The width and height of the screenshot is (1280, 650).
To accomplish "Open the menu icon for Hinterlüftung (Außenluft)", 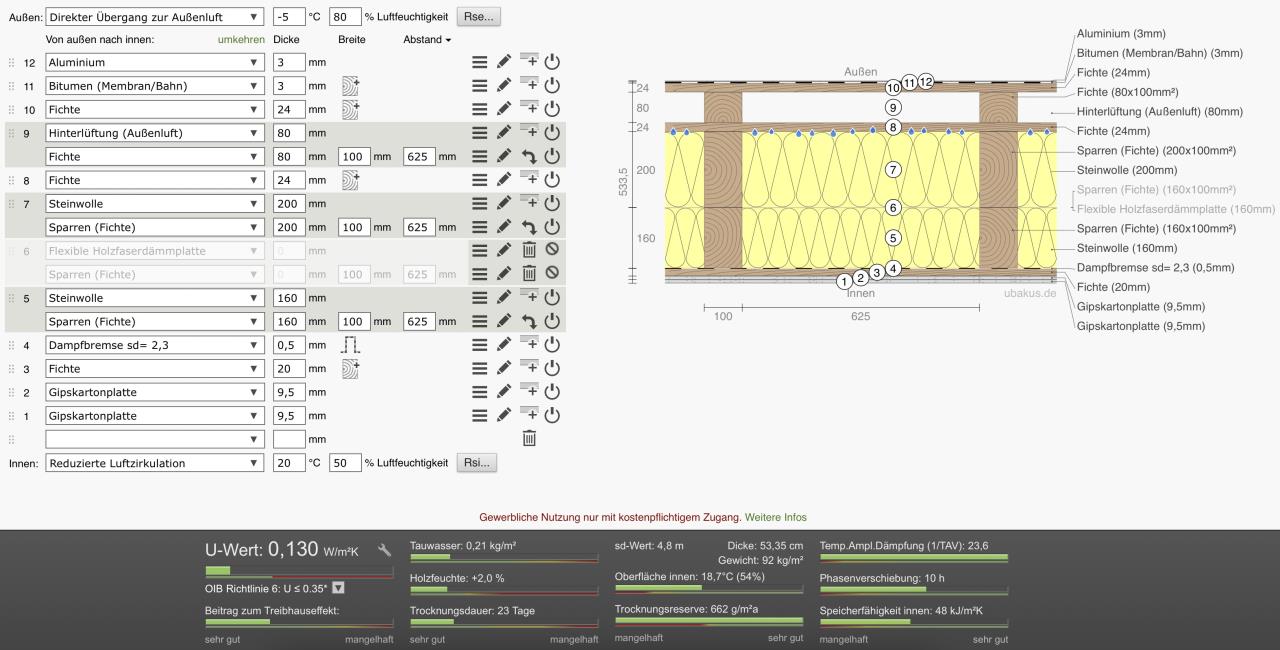I will [x=480, y=133].
